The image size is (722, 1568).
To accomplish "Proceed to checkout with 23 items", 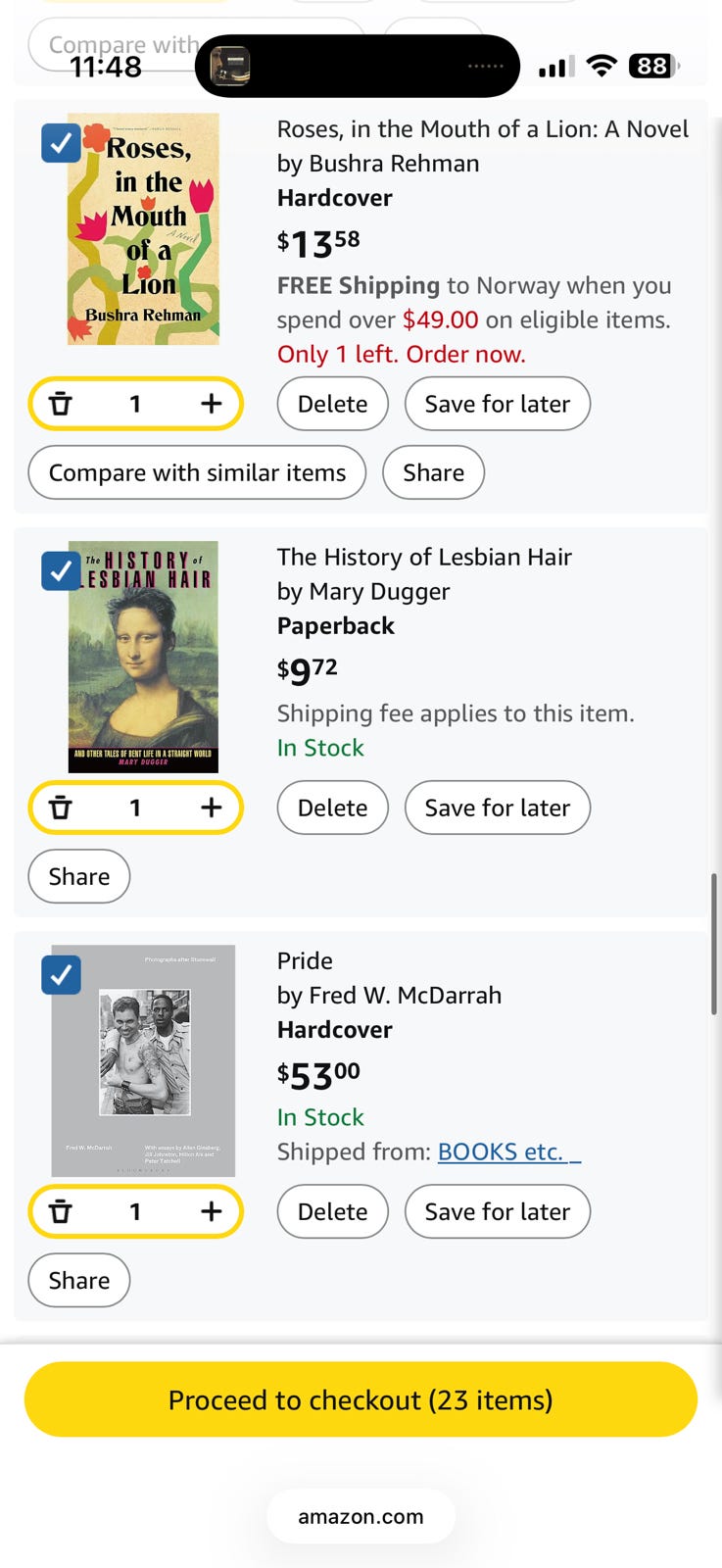I will 361,1399.
